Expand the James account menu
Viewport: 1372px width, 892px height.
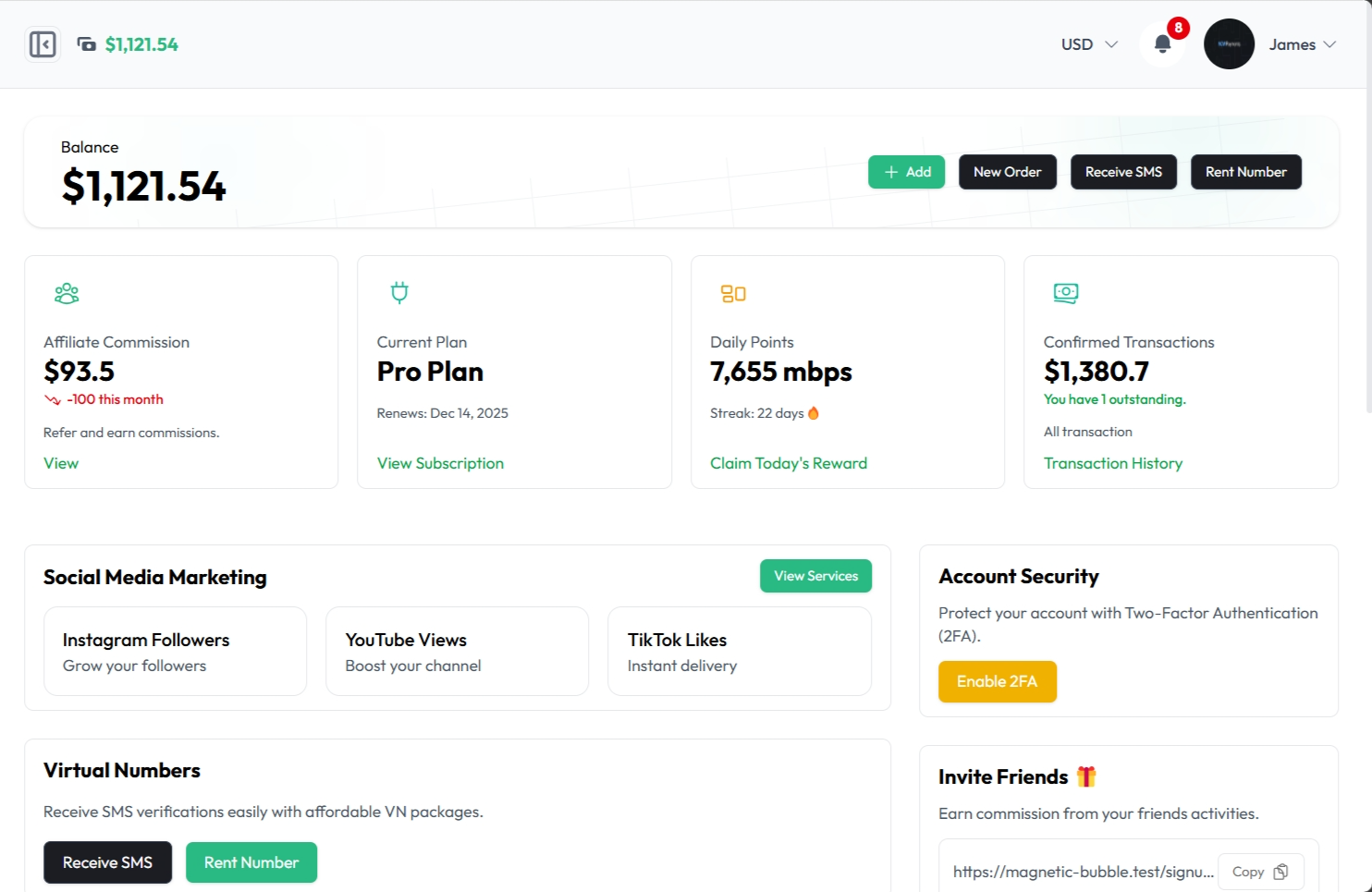(x=1302, y=43)
